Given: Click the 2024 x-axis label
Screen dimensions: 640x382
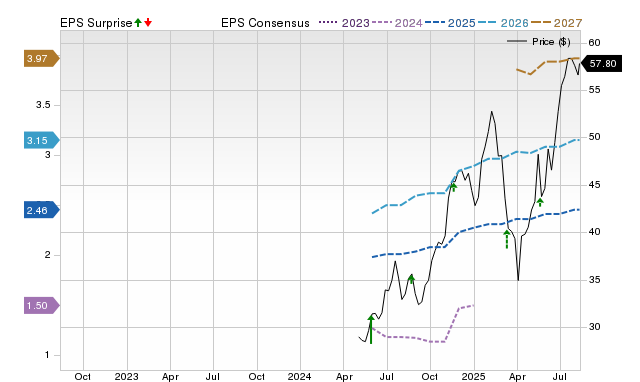Looking at the screenshot, I should (300, 376).
